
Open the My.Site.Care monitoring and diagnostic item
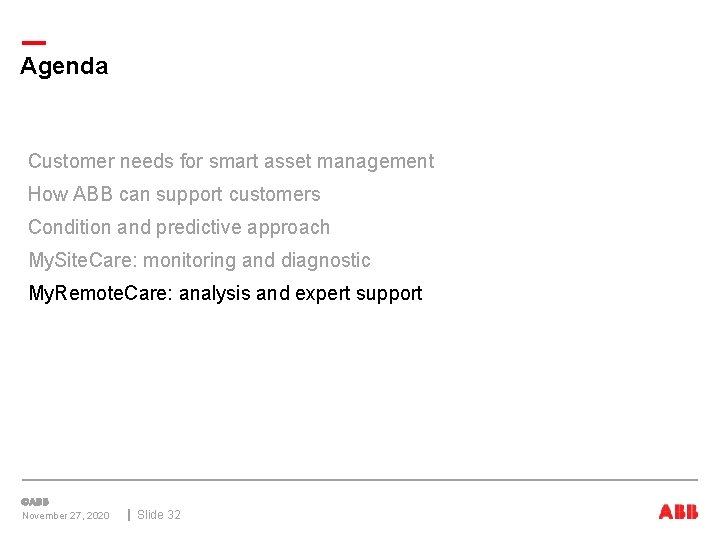[199, 260]
